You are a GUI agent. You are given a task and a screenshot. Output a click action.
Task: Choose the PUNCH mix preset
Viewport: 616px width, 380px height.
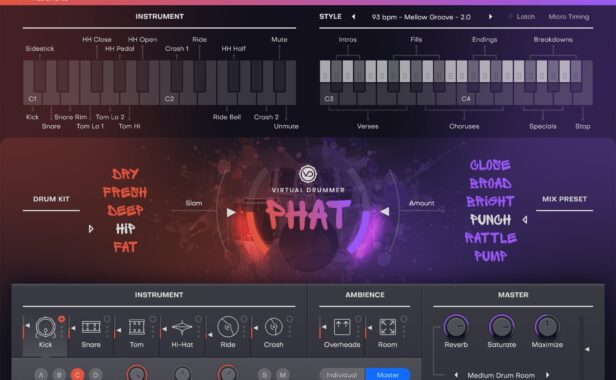(490, 220)
